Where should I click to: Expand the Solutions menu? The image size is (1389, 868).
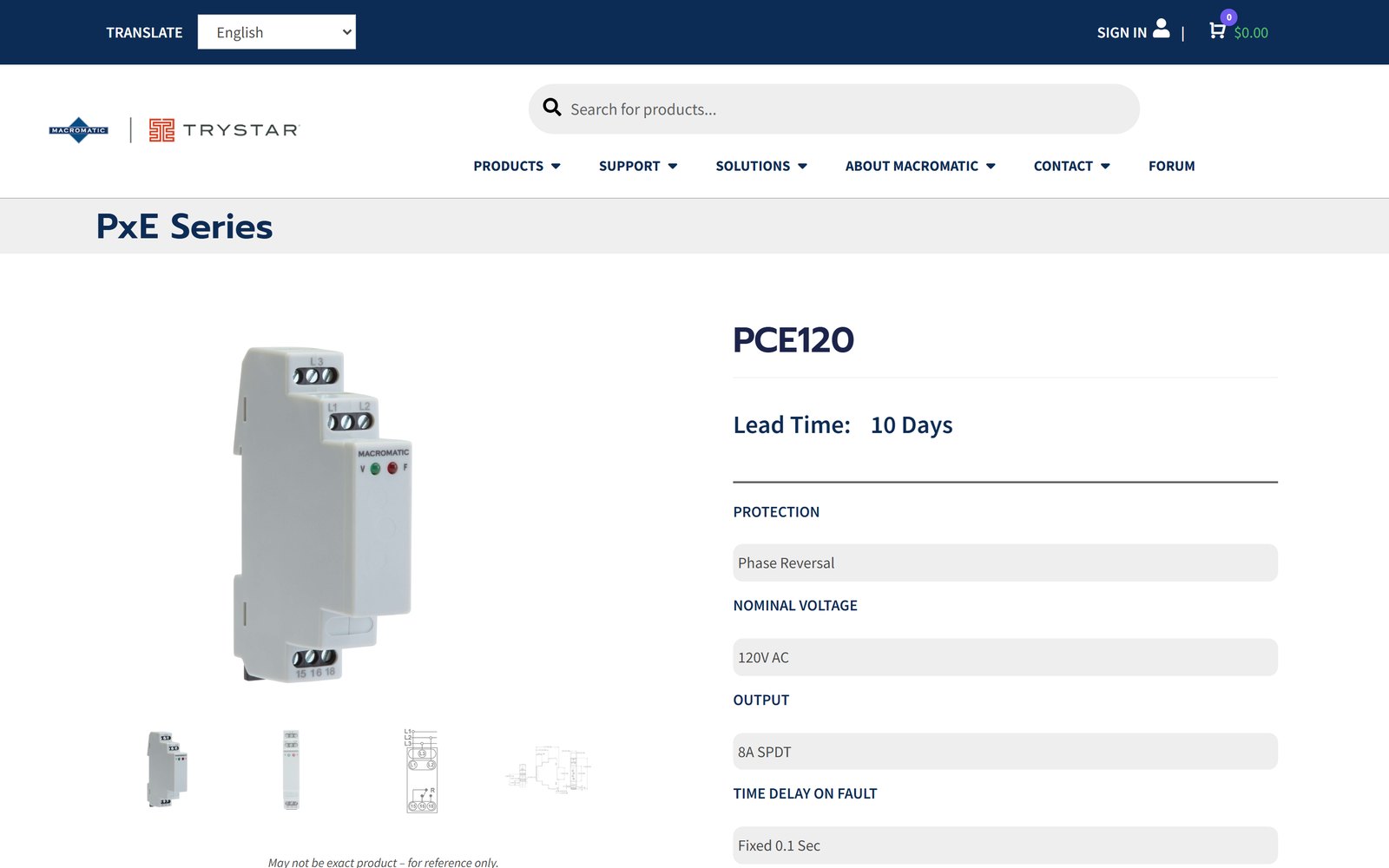point(761,166)
